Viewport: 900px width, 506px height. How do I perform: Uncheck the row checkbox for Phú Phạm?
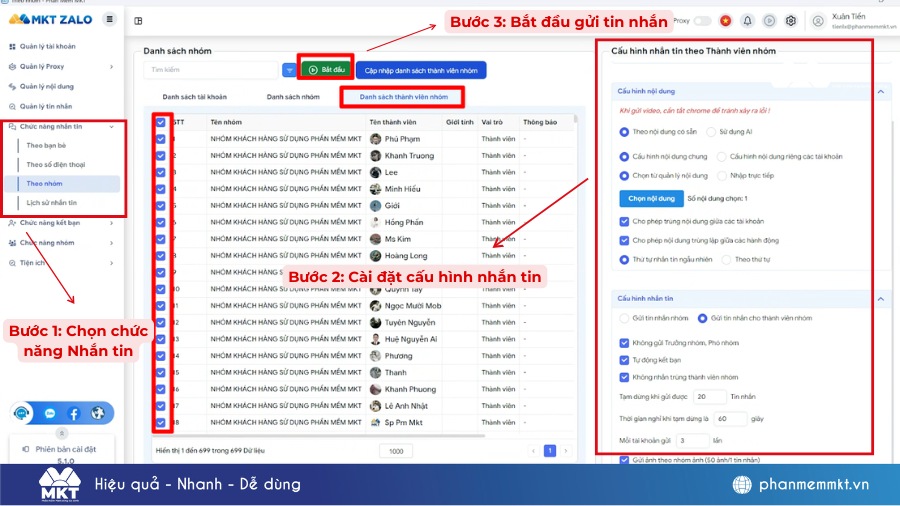161,139
